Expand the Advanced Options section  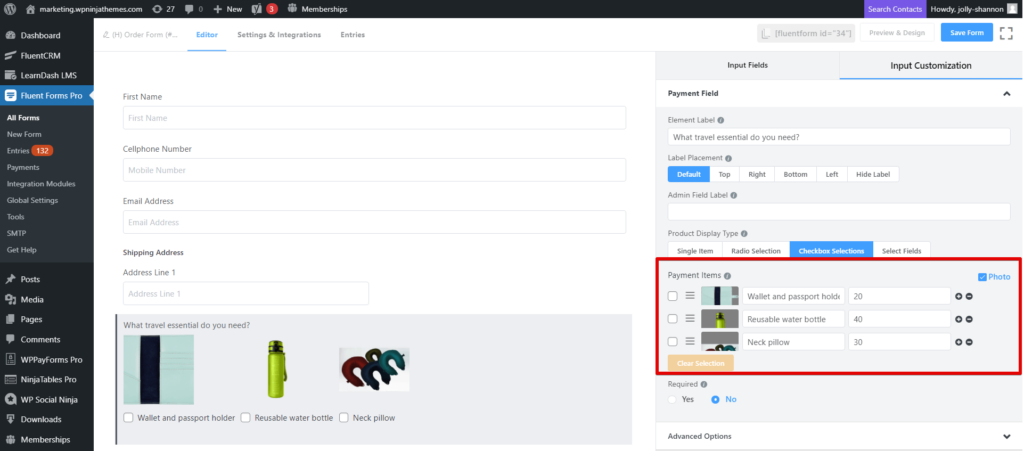(839, 436)
